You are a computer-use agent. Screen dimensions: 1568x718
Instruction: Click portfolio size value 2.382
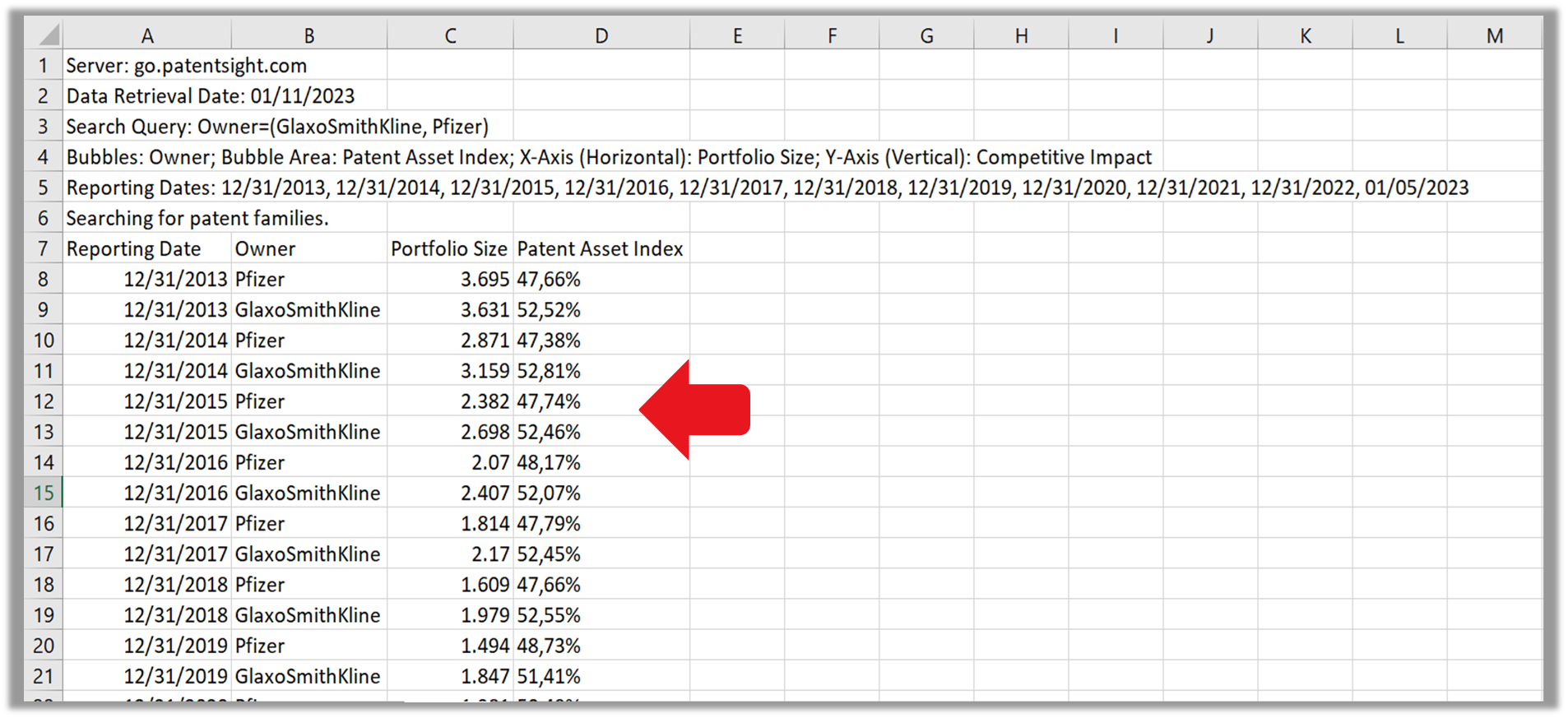click(x=450, y=401)
